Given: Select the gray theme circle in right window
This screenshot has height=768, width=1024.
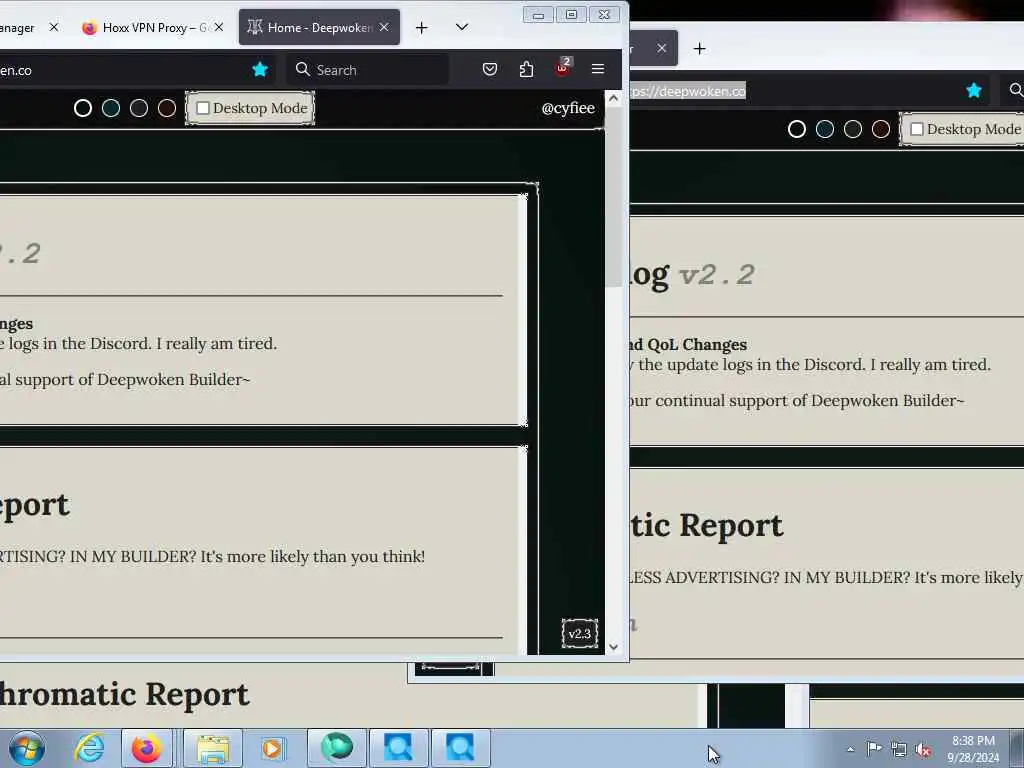Looking at the screenshot, I should (853, 129).
